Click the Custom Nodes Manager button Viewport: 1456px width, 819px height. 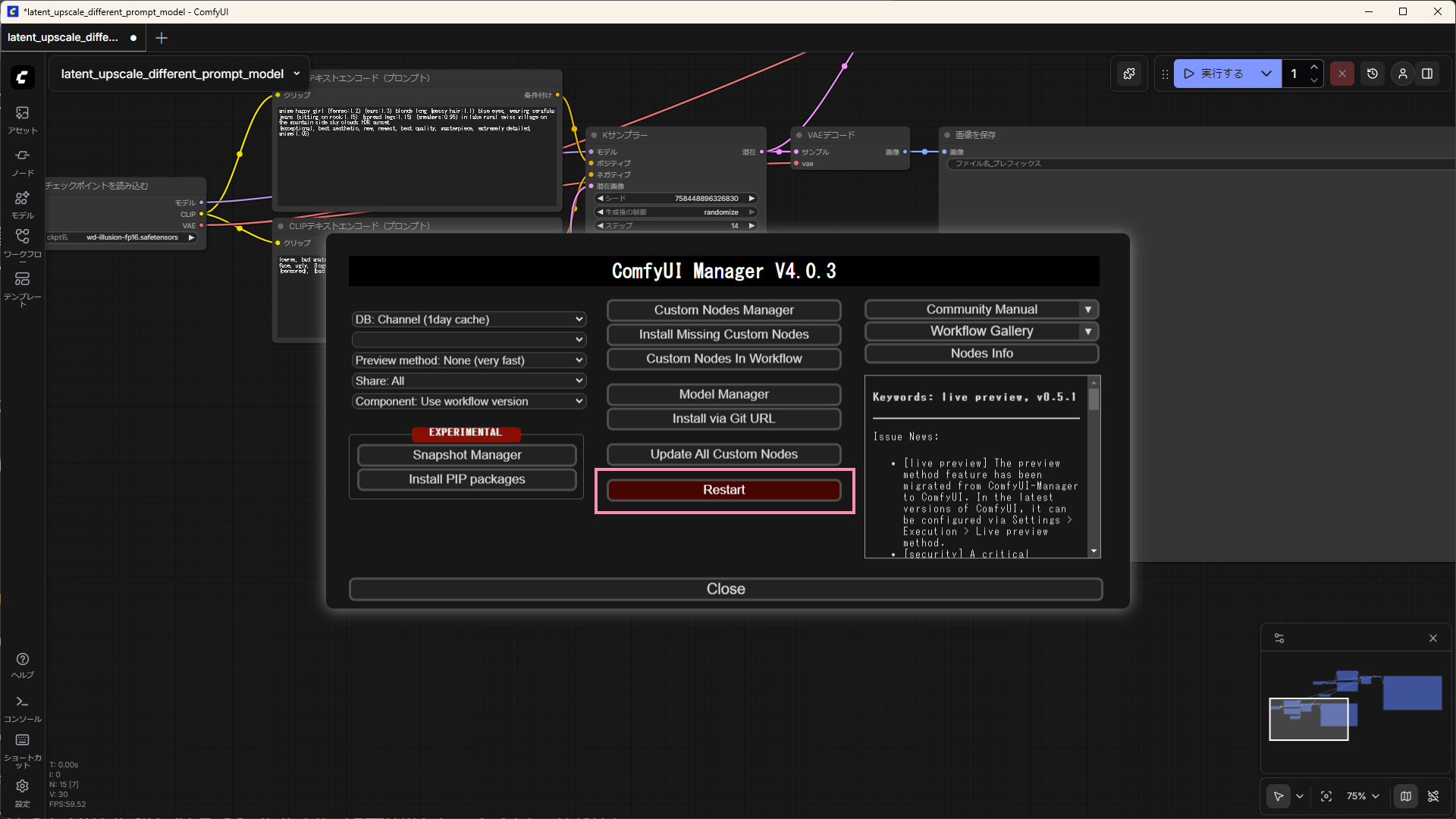click(x=724, y=310)
